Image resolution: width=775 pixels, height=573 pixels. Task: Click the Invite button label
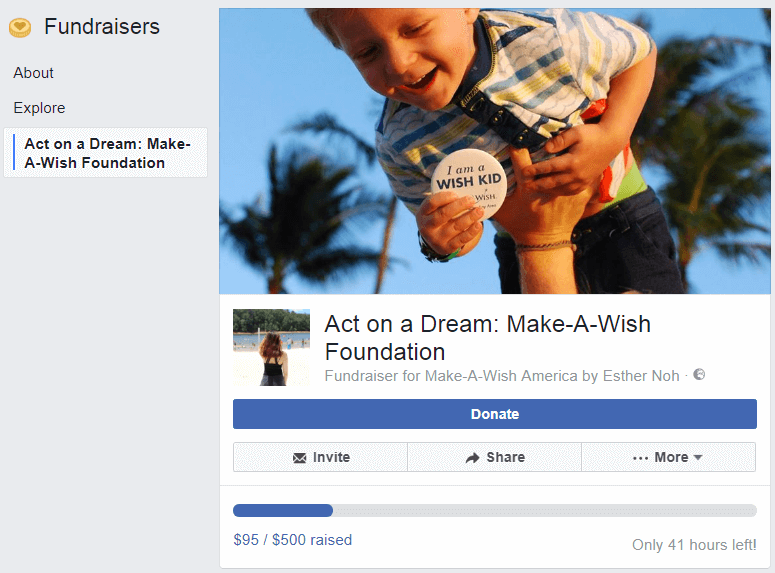331,457
